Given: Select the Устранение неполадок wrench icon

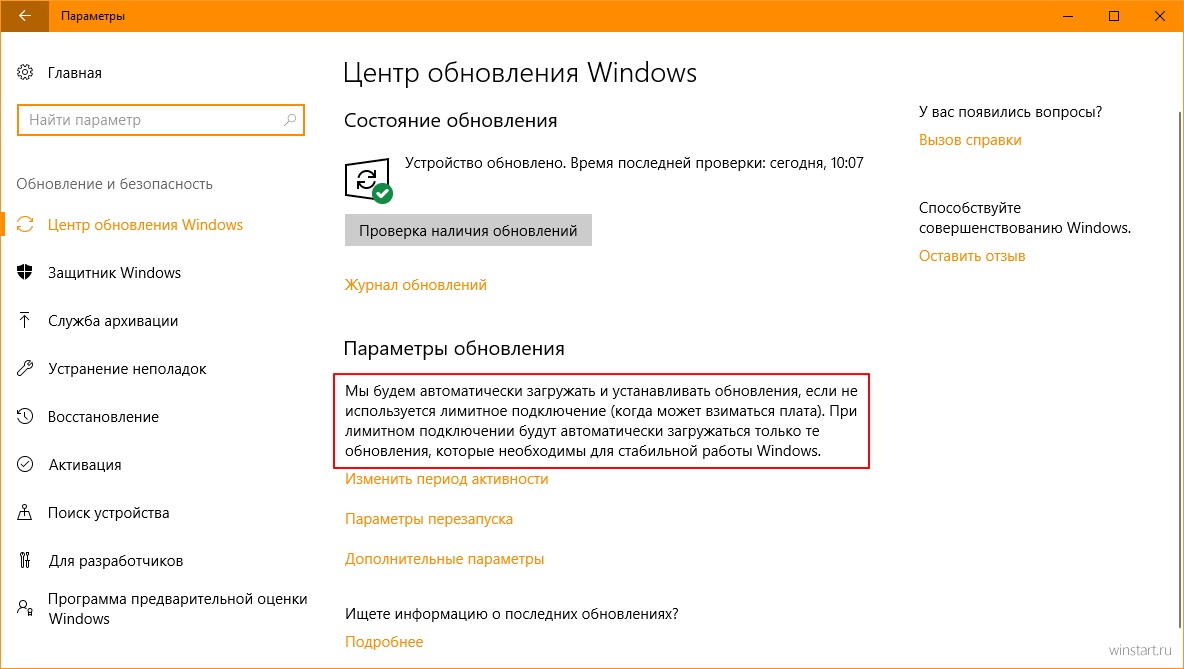Looking at the screenshot, I should (25, 368).
